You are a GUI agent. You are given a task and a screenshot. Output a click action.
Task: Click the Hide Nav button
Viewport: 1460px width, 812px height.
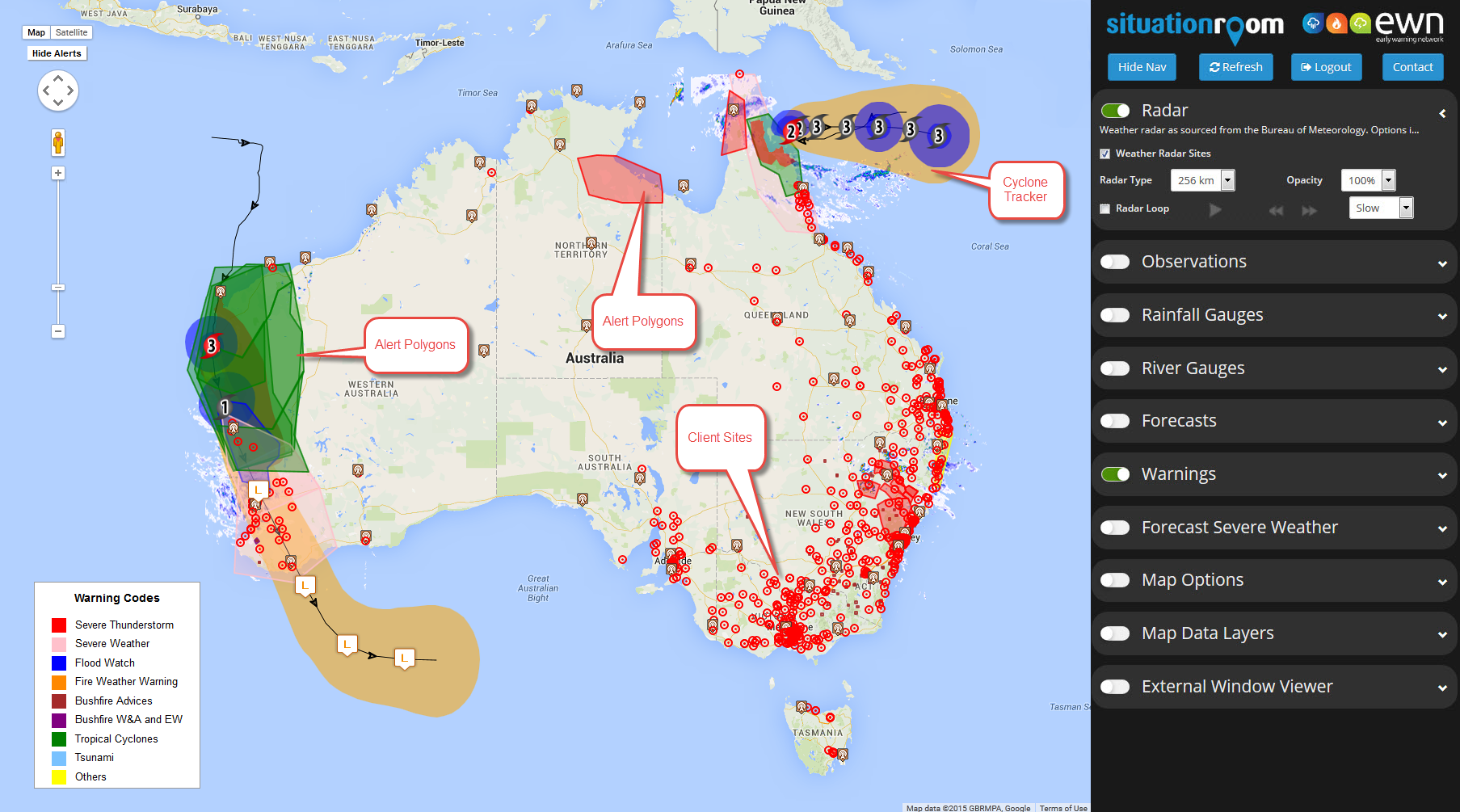pos(1142,67)
